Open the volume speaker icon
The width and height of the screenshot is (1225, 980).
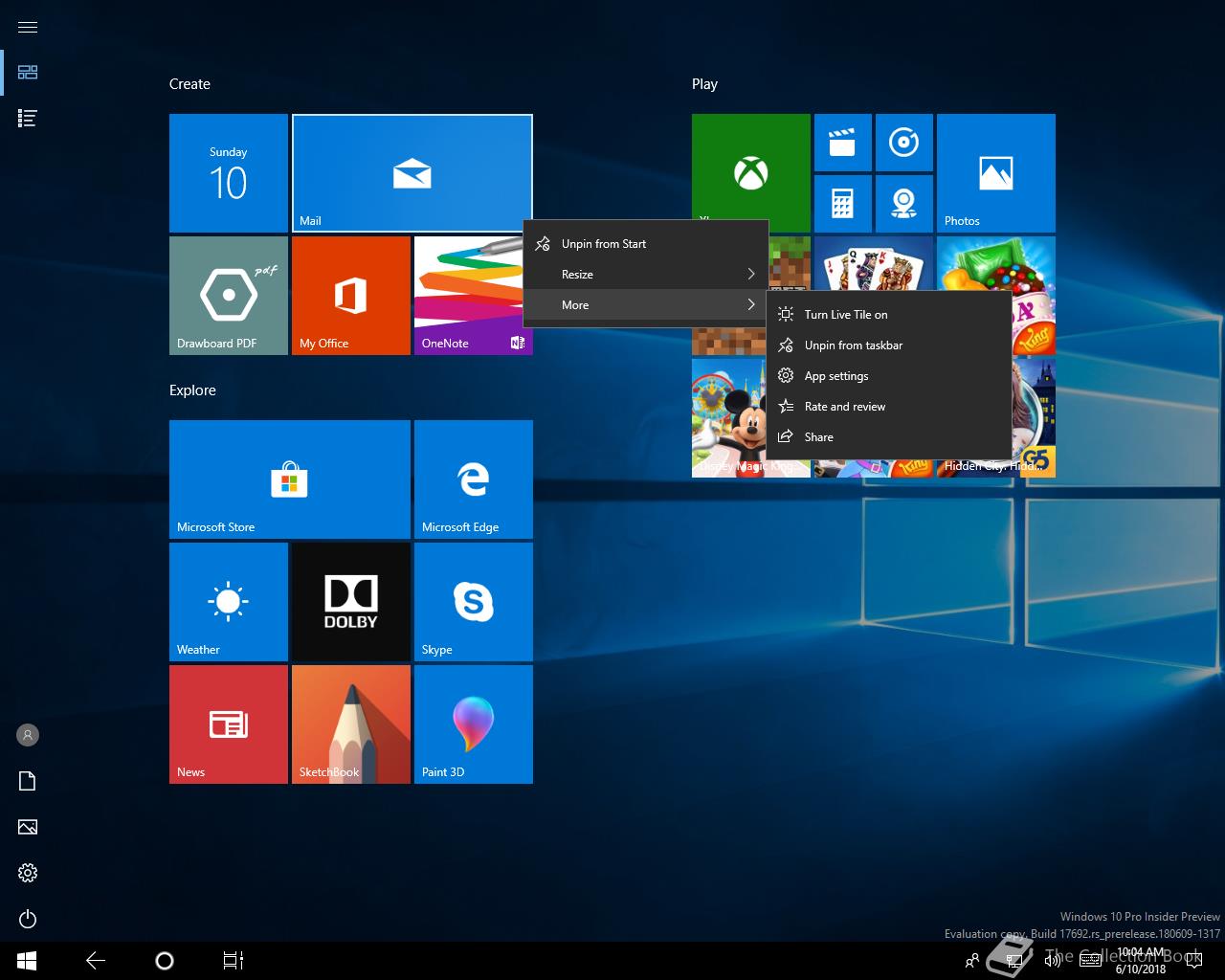tap(1053, 961)
